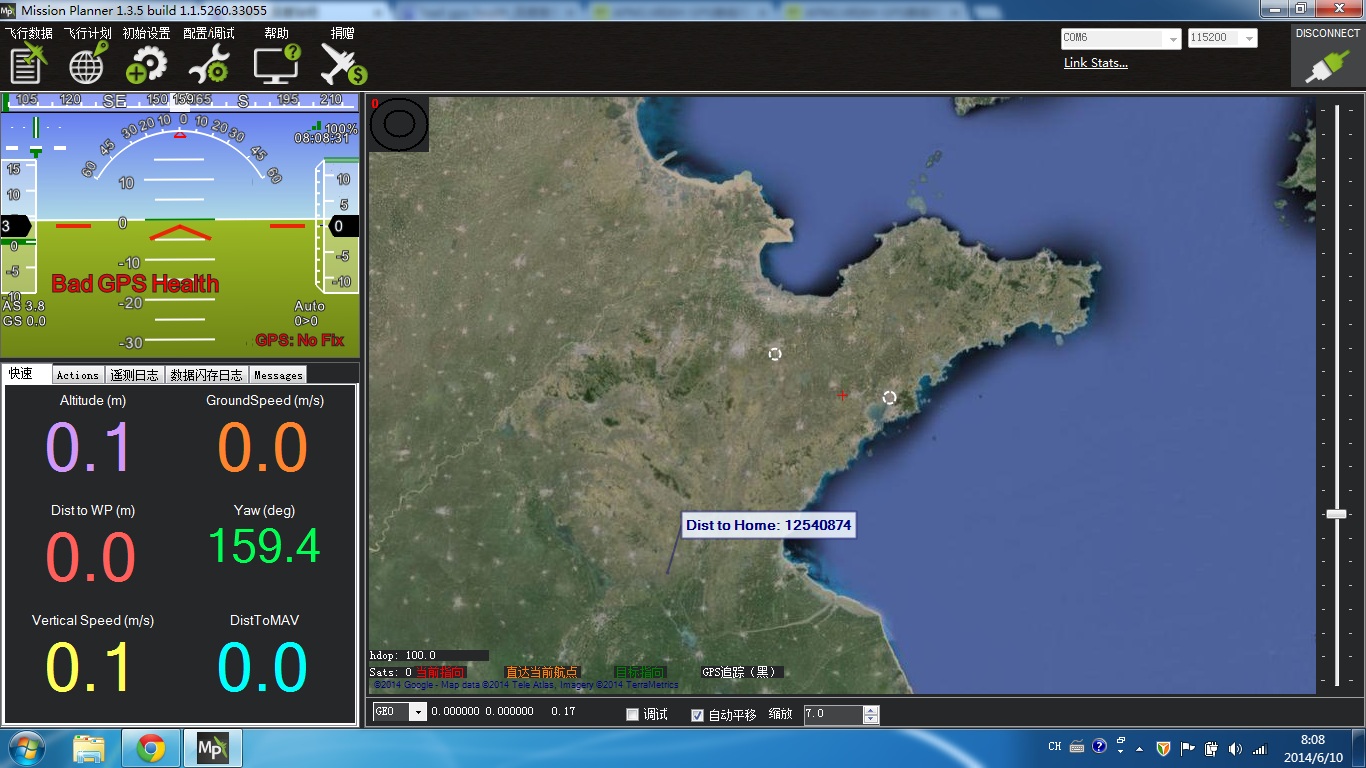Open the Link Stats... link
Screen dimensions: 1366x768
[1095, 63]
